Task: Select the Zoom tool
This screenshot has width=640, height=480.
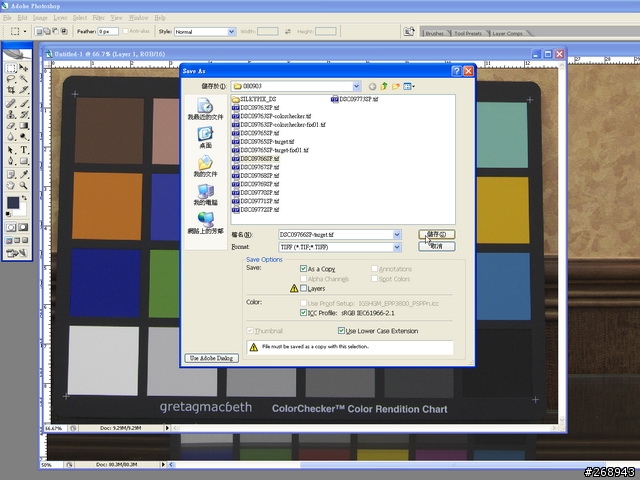Action: (x=23, y=186)
